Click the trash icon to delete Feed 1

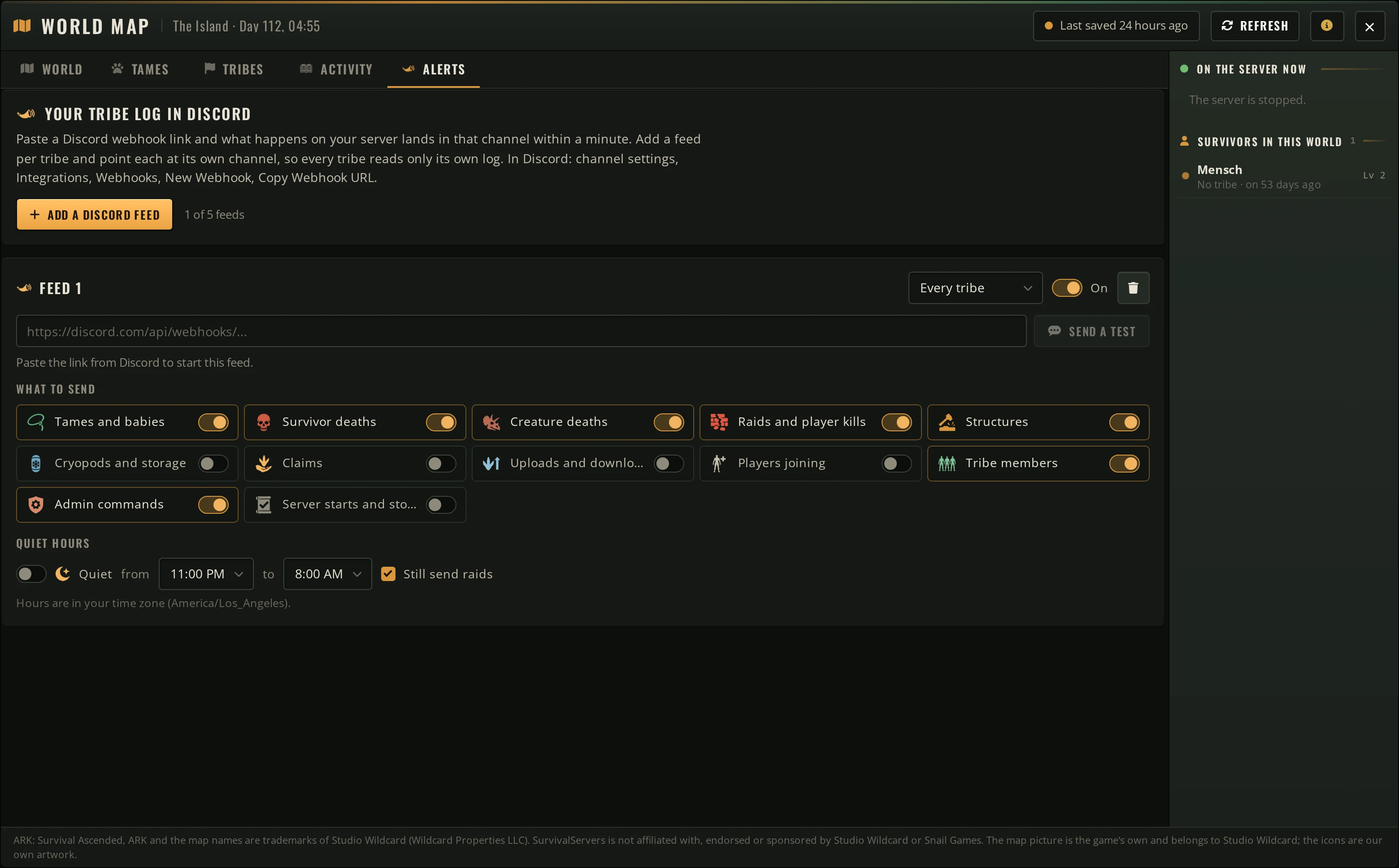click(1133, 287)
